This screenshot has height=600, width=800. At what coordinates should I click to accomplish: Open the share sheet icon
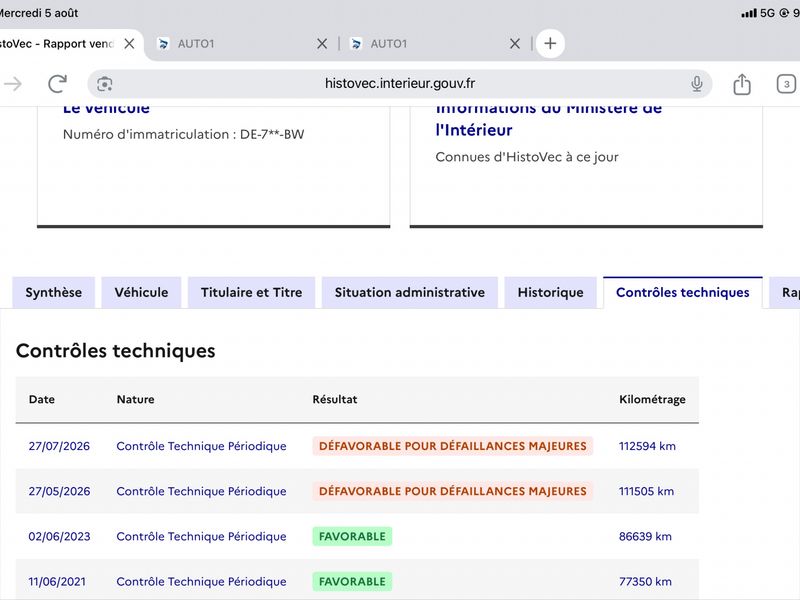pos(742,84)
